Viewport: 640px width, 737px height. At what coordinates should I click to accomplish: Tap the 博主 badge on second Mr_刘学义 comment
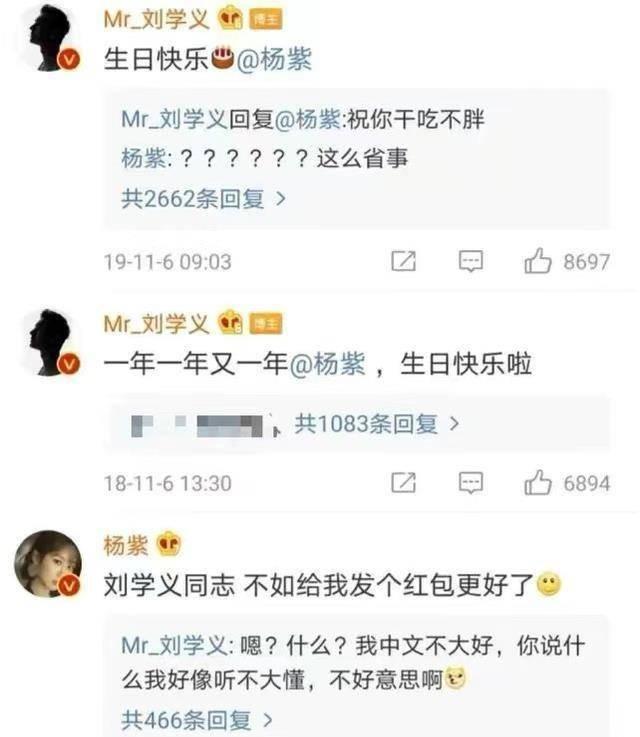[265, 324]
